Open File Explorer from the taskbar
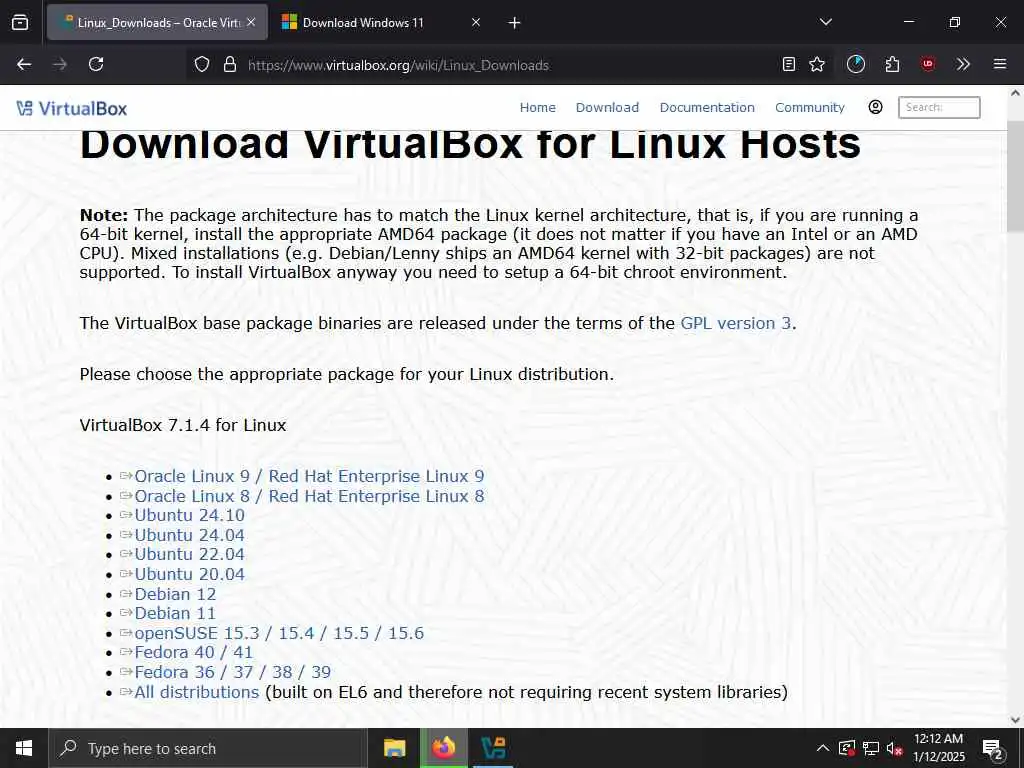 pos(394,748)
